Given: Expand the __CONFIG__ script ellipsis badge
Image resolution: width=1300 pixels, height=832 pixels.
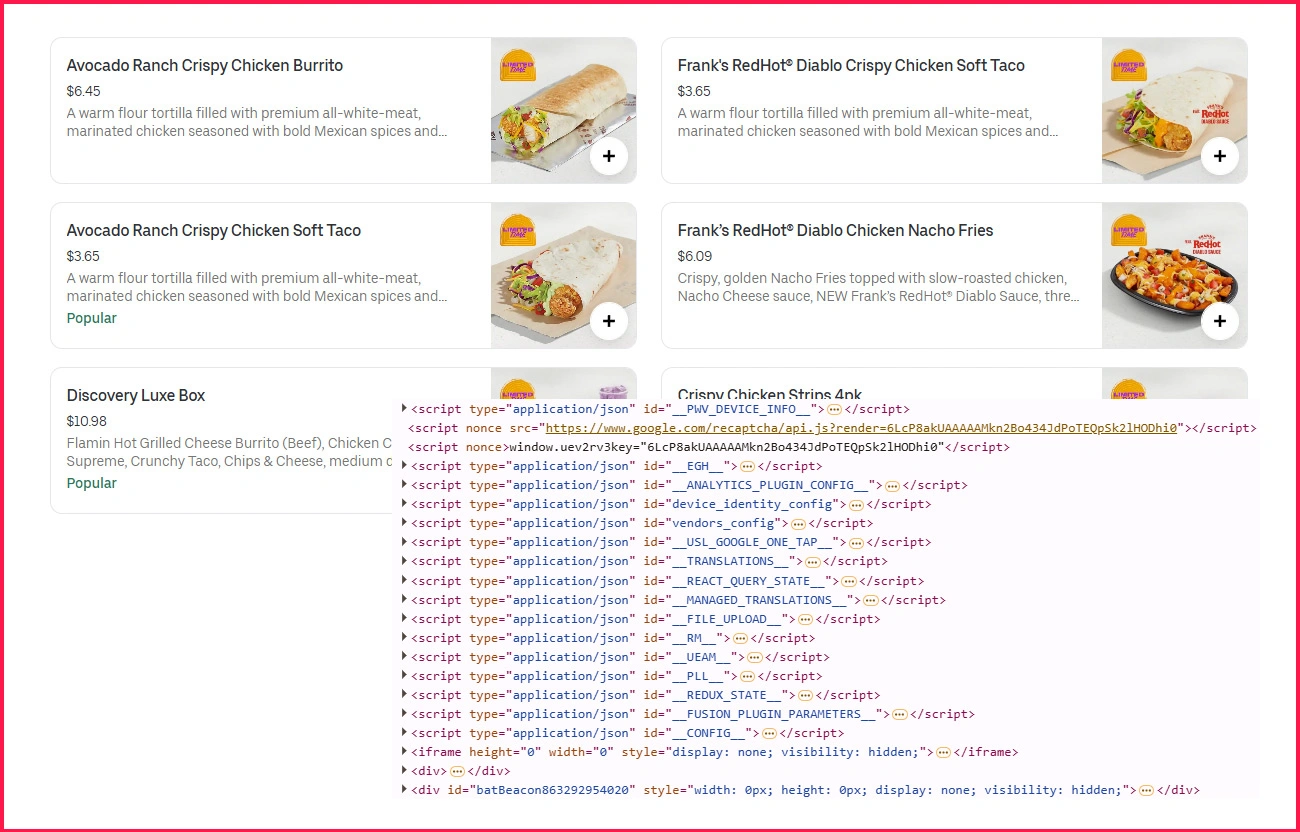Looking at the screenshot, I should pos(769,733).
